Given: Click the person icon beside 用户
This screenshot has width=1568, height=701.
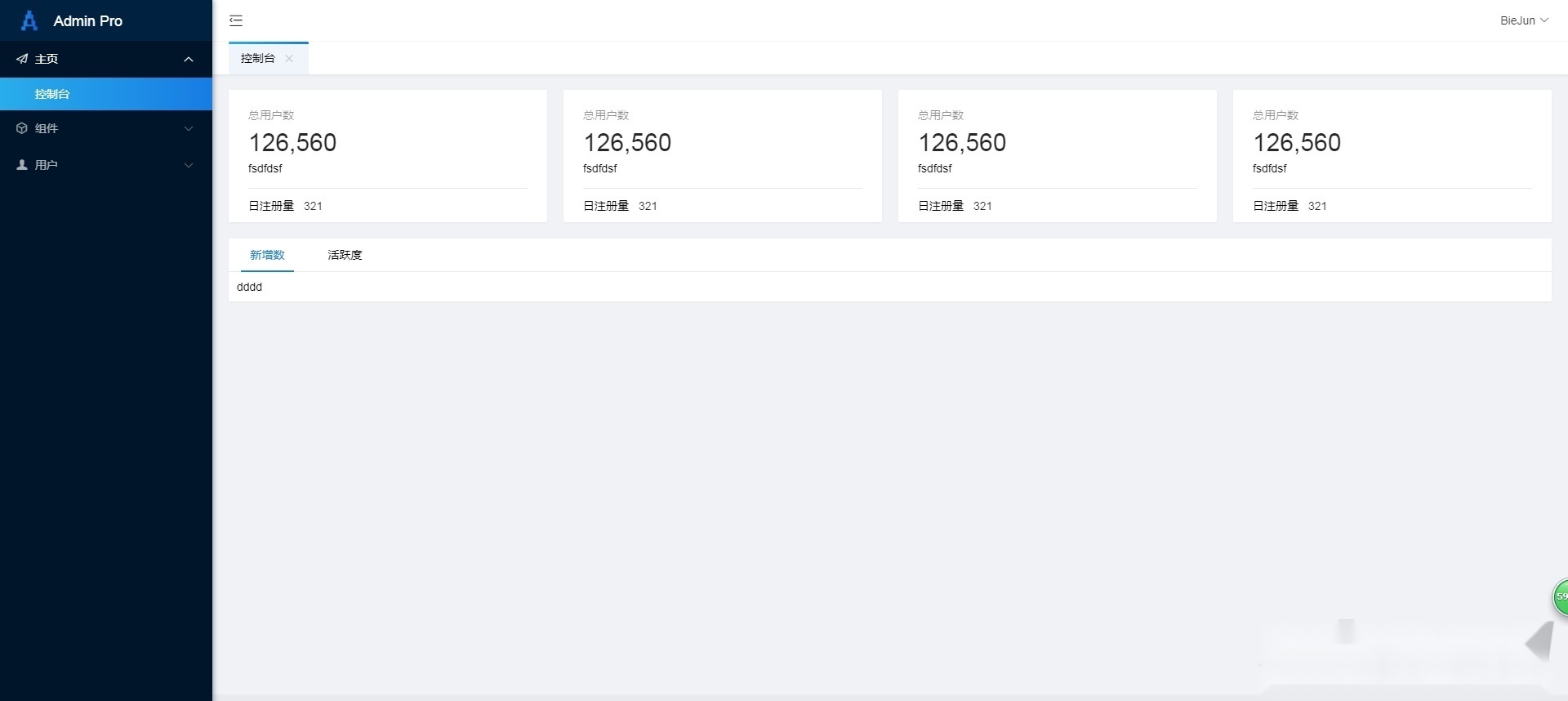Looking at the screenshot, I should pyautogui.click(x=22, y=165).
